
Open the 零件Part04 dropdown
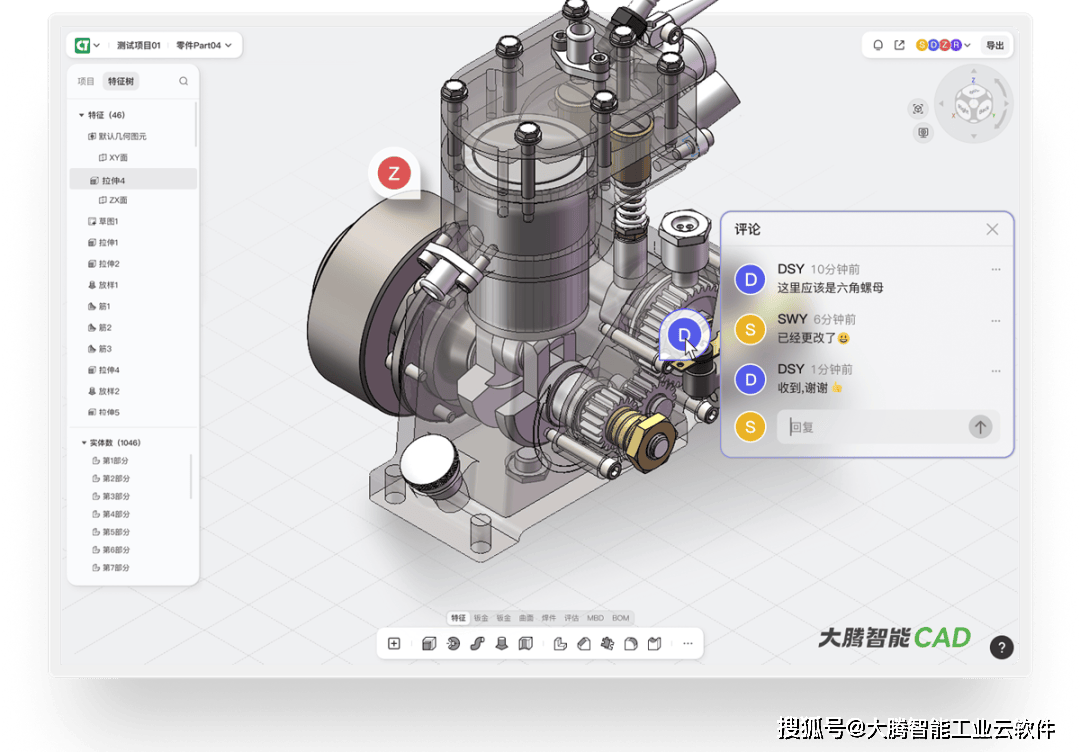204,45
